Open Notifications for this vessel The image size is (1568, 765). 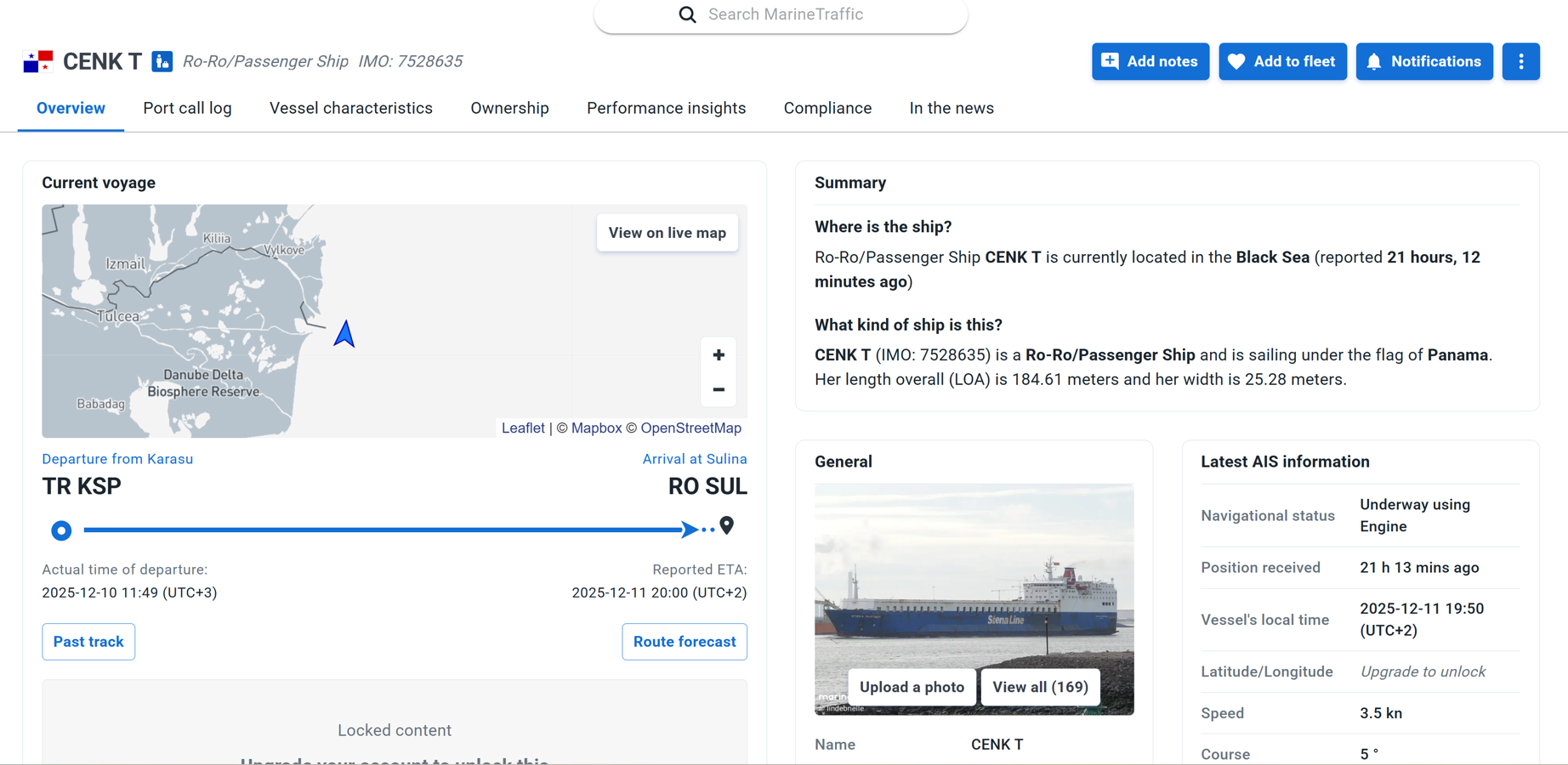click(x=1424, y=61)
